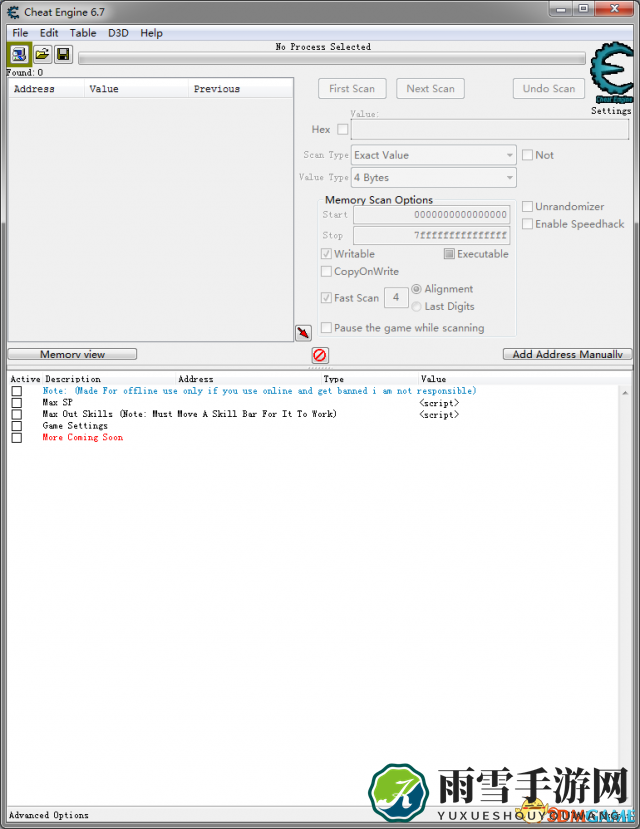Open Advanced Options
Screen dimensions: 640x829
coord(49,815)
